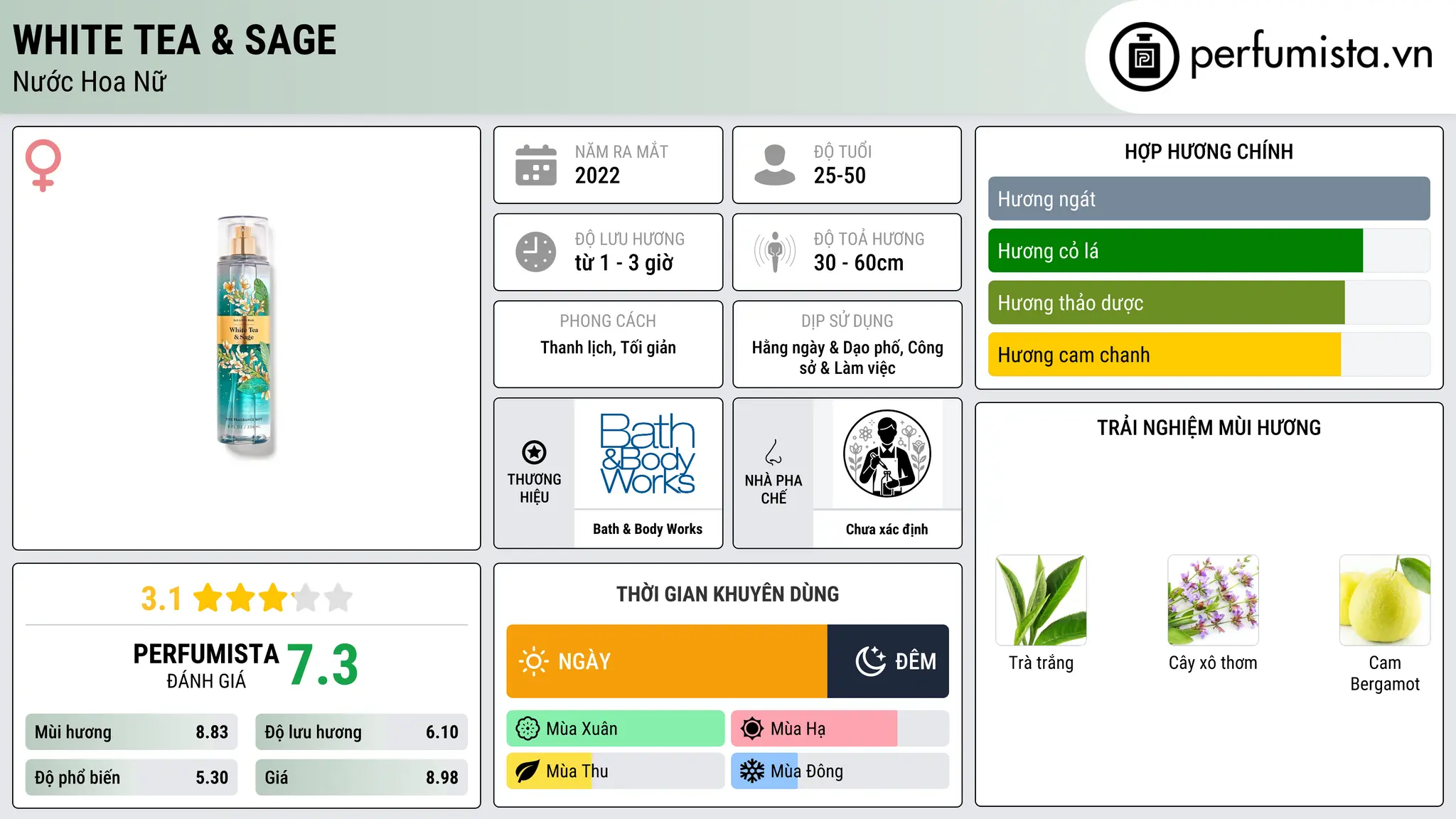1456x819 pixels.
Task: Click the Độ lưu hương score 6.10
Action: click(x=442, y=732)
